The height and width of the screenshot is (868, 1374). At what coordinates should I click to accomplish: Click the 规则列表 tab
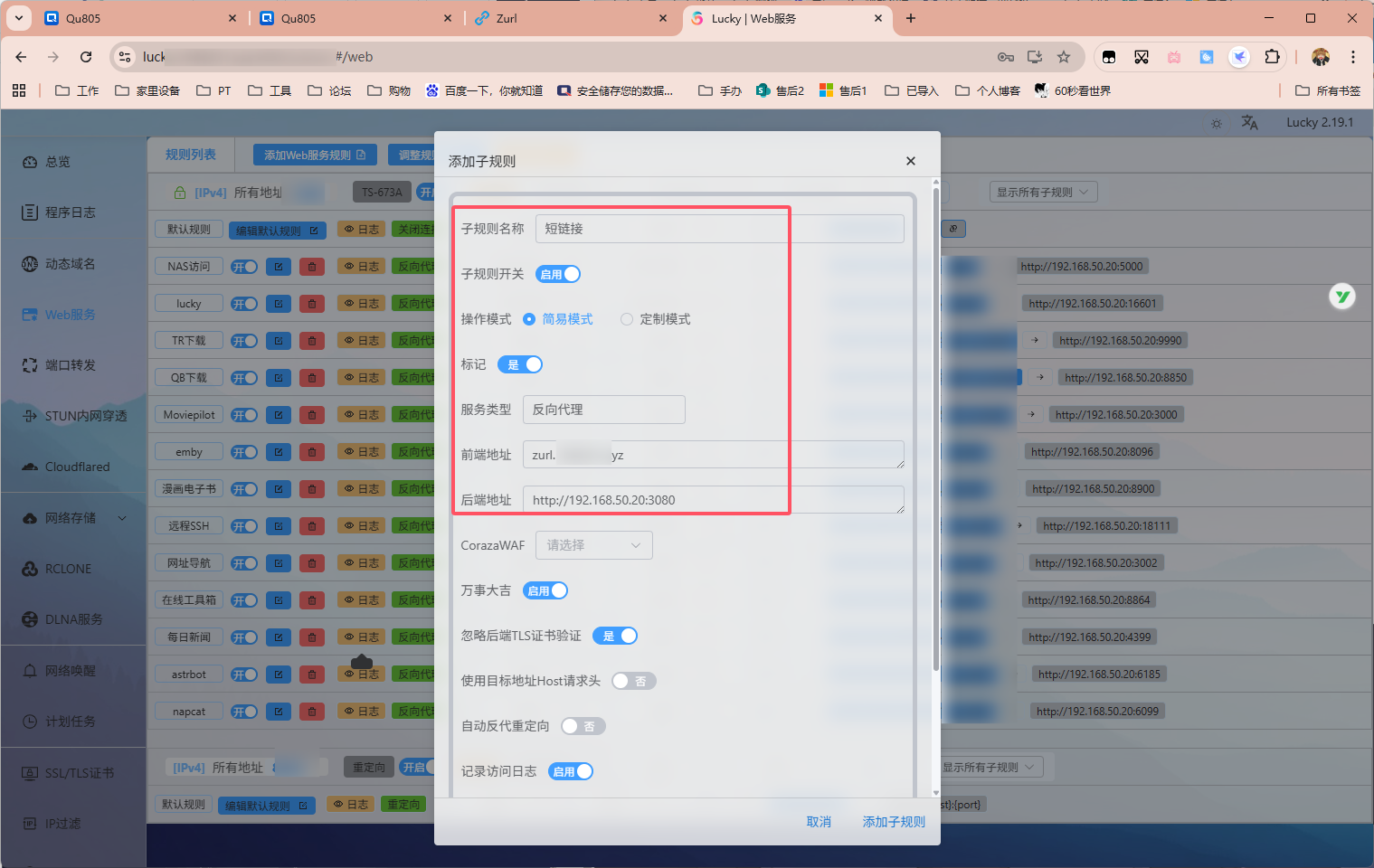(190, 154)
